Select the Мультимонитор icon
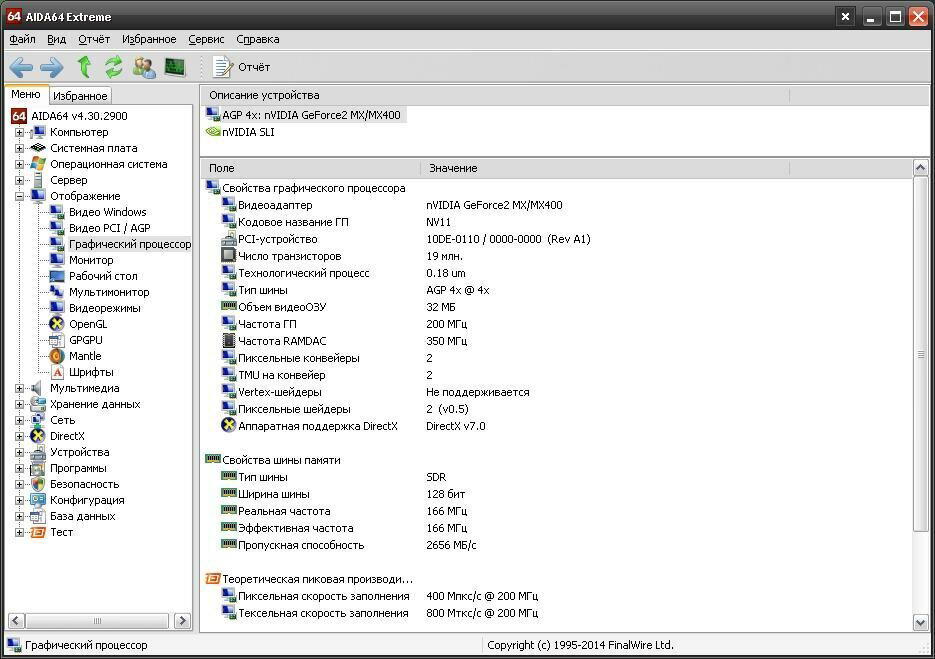 [x=57, y=292]
